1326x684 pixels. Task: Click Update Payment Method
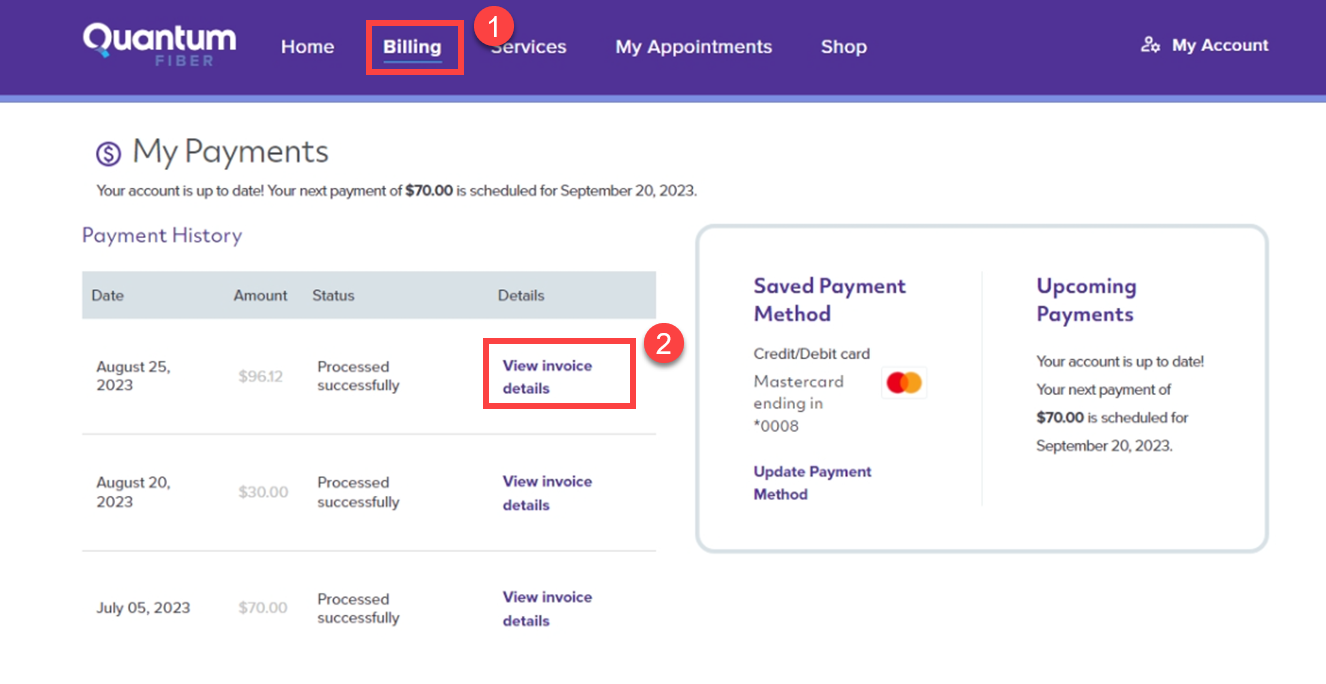click(x=812, y=483)
